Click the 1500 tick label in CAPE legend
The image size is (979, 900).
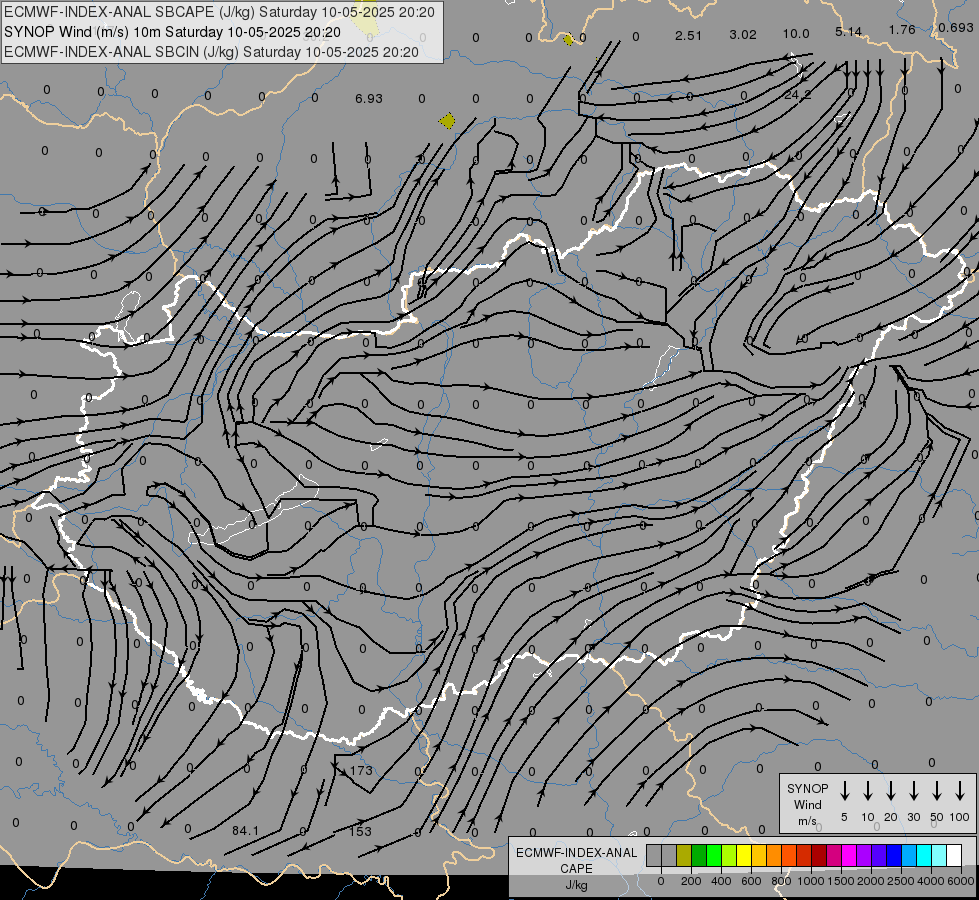841,881
